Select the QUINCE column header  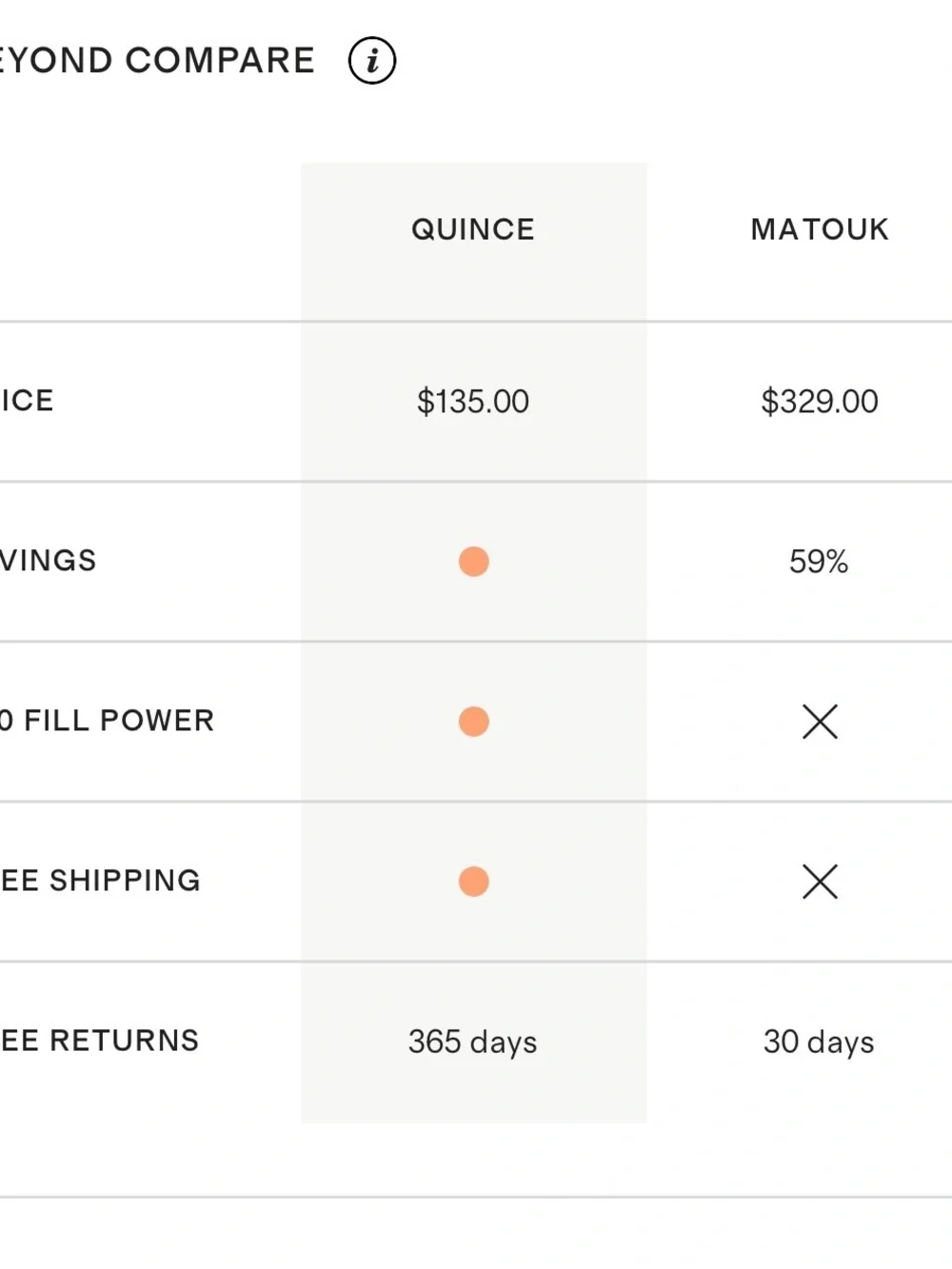point(473,229)
